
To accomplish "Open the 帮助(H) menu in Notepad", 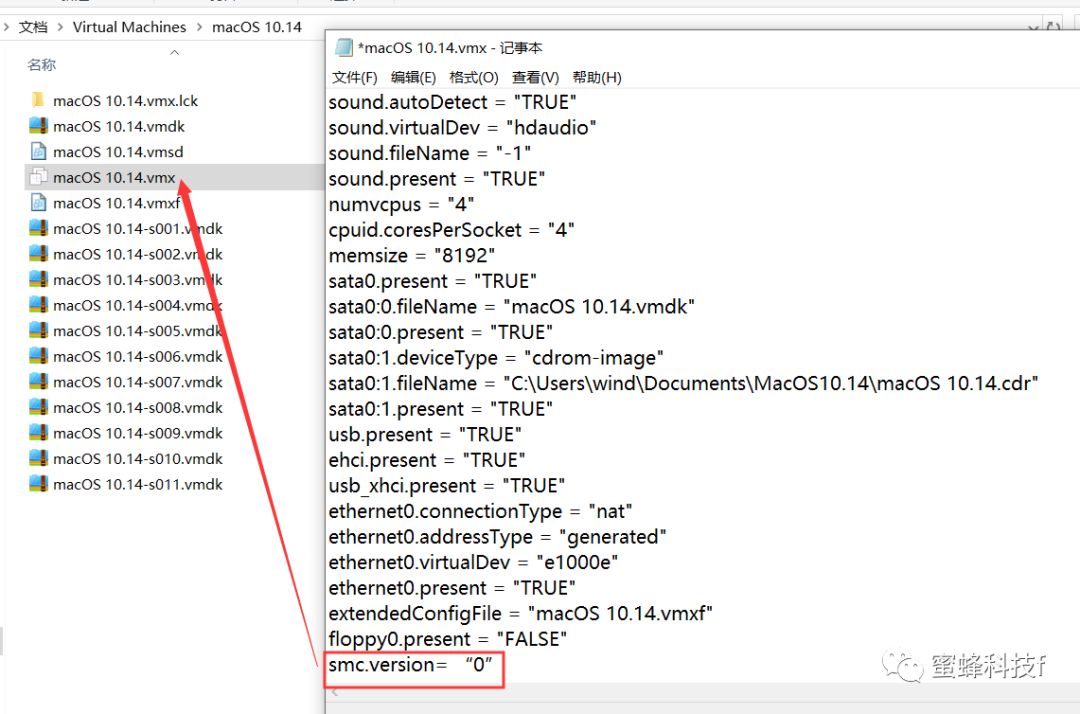I will [597, 77].
